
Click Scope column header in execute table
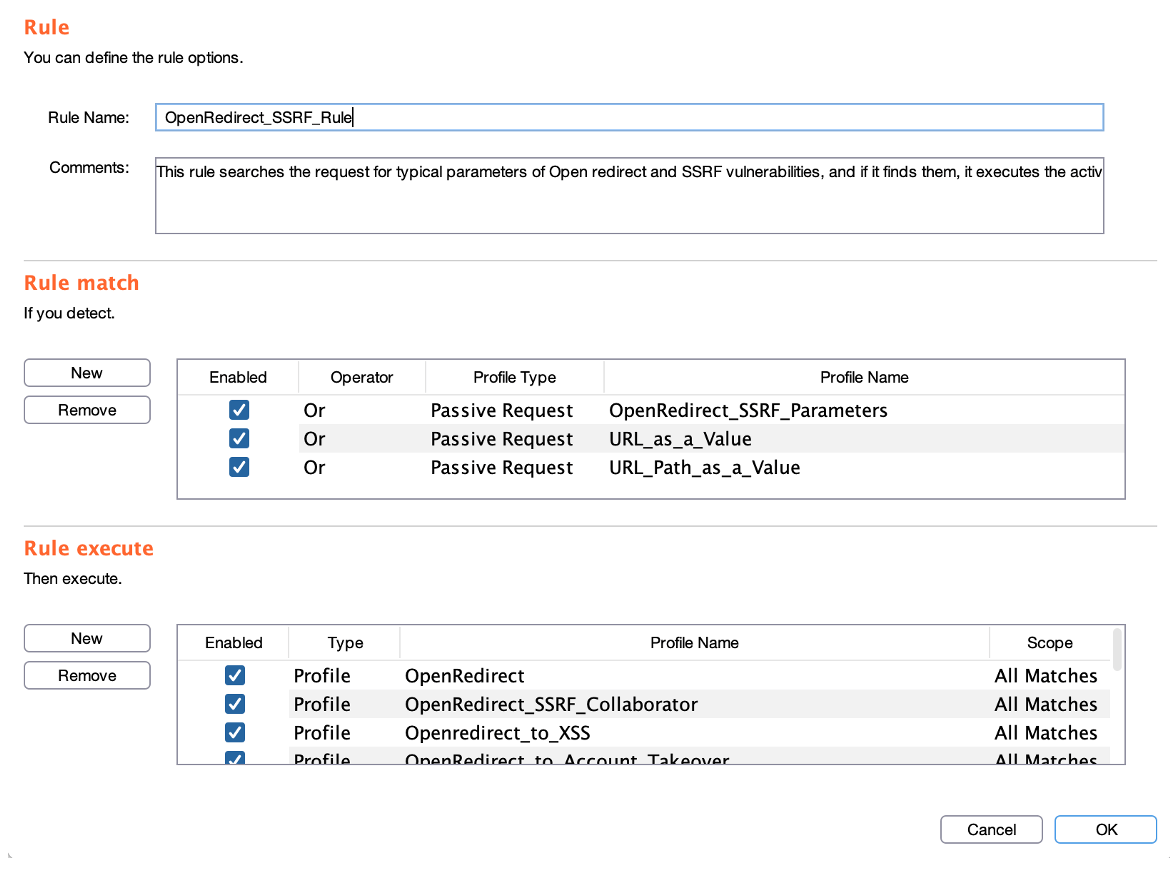(x=1049, y=643)
